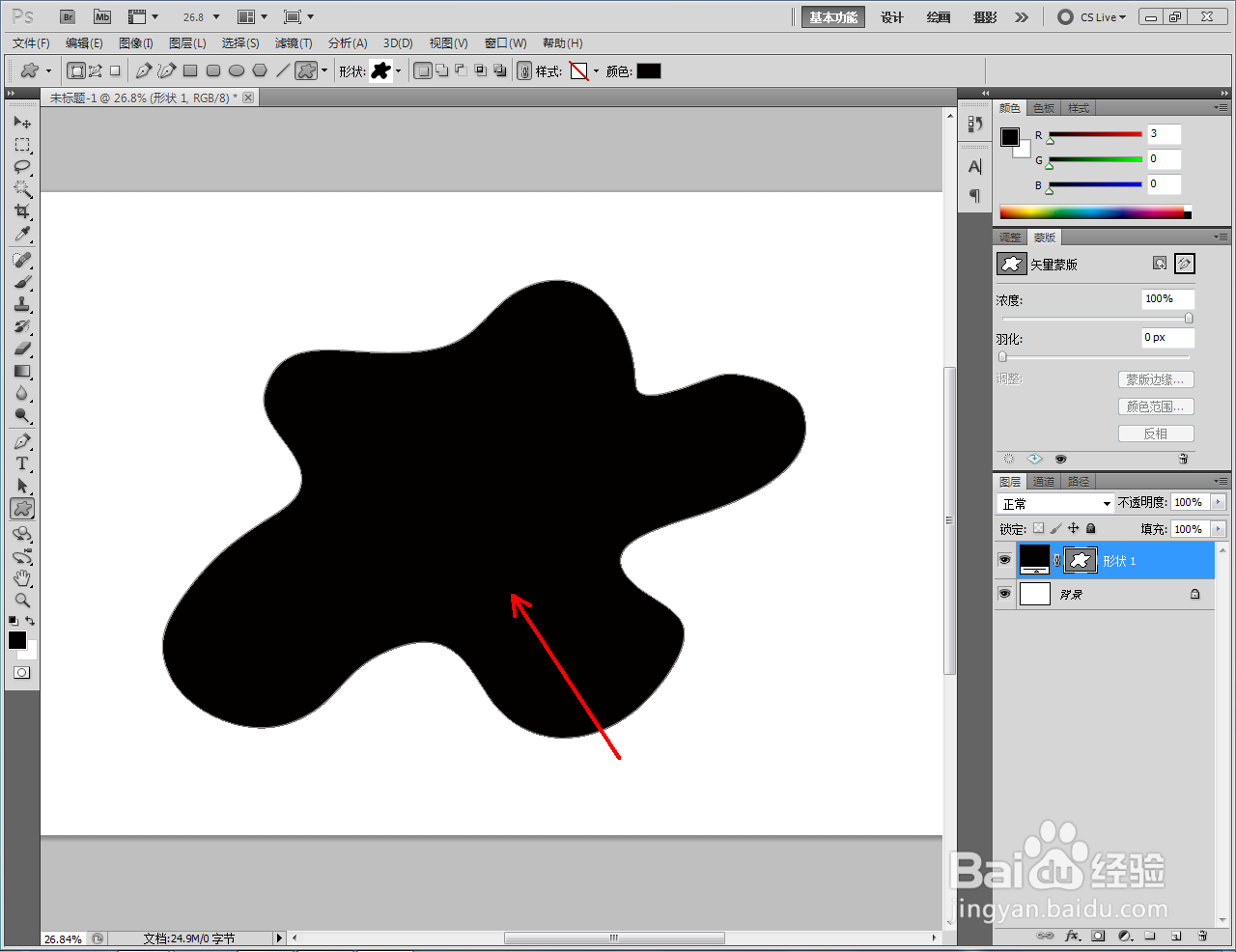Select the Crop tool

22,211
